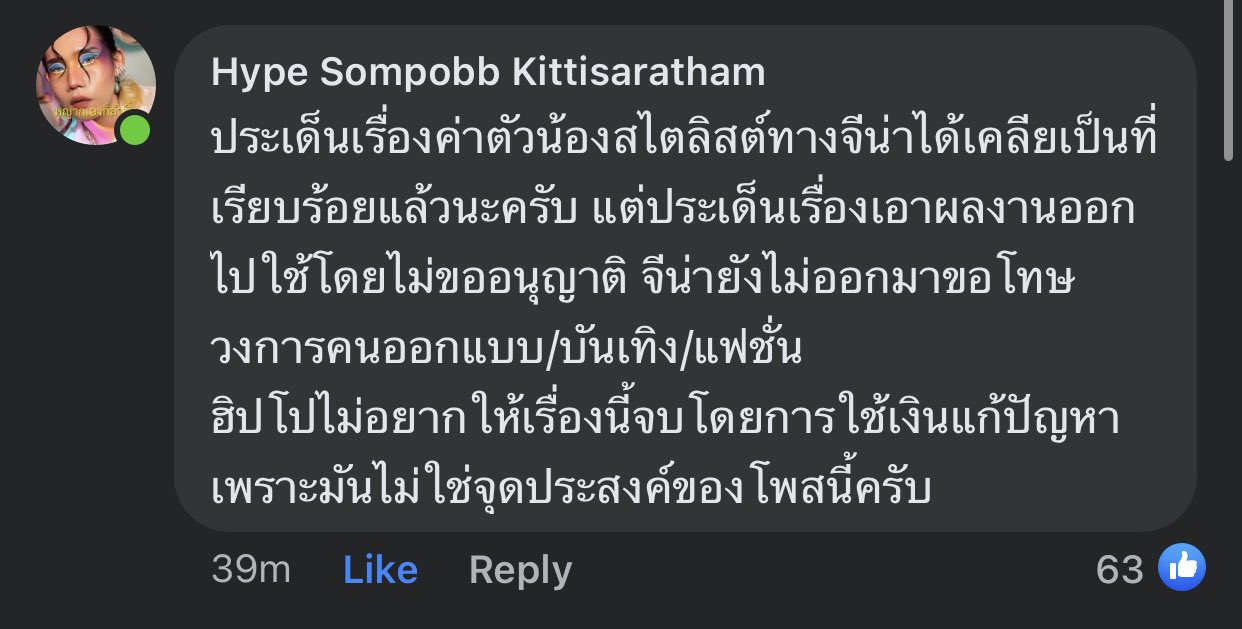Click the blue thumbs-up reaction icon
This screenshot has width=1242, height=629.
pos(1181,568)
